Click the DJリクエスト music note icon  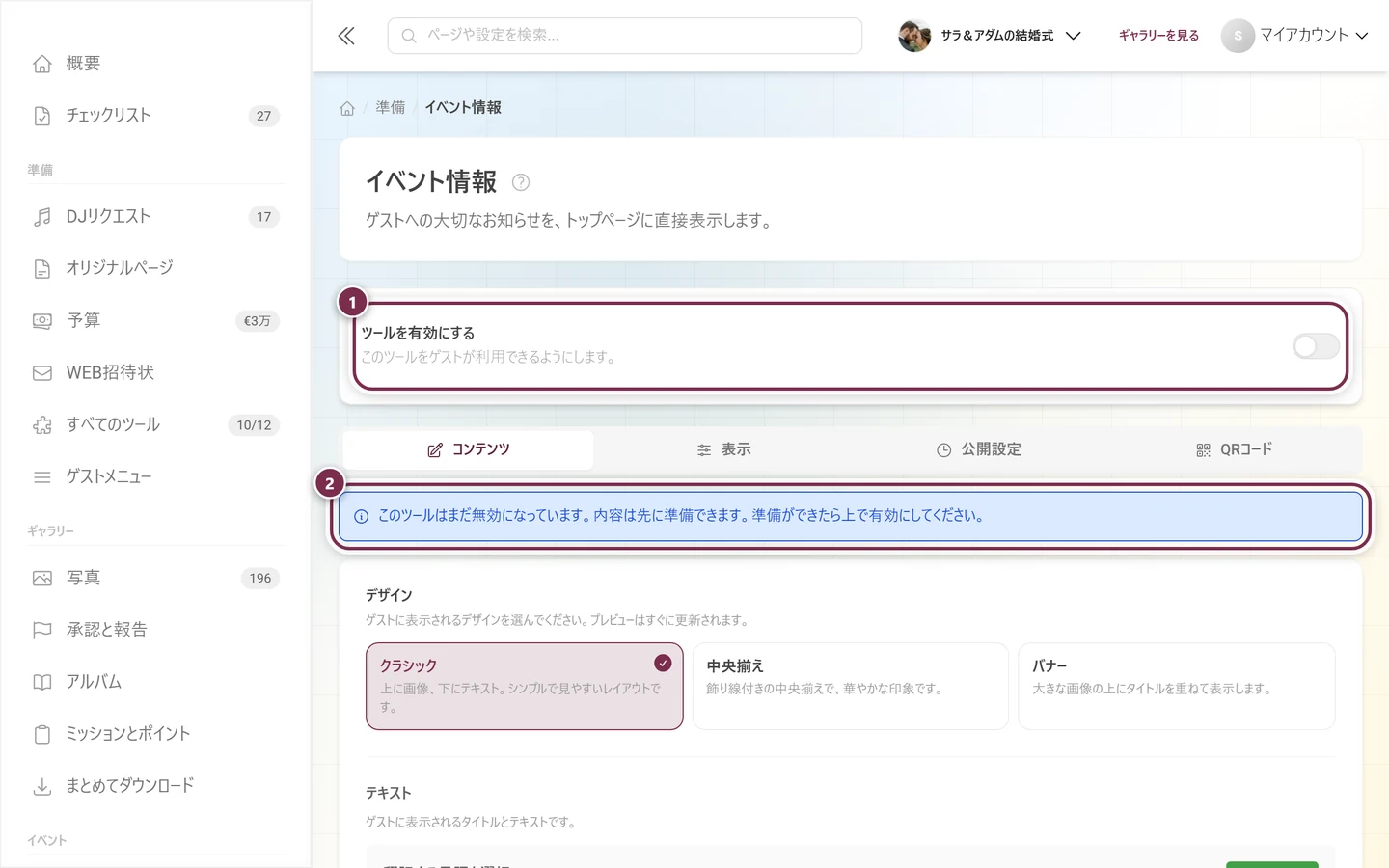tap(42, 217)
